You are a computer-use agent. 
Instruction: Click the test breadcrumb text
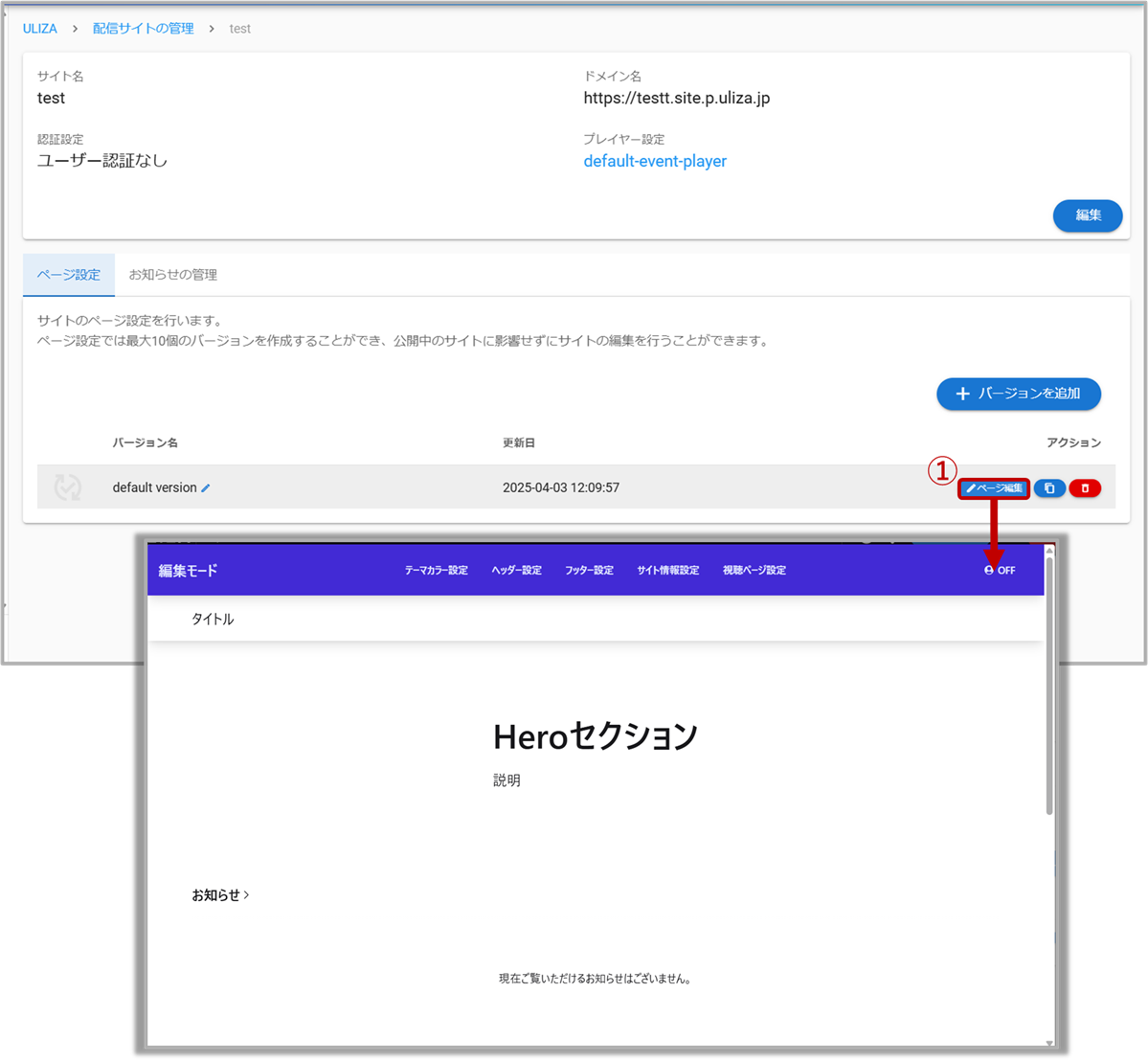click(x=239, y=29)
